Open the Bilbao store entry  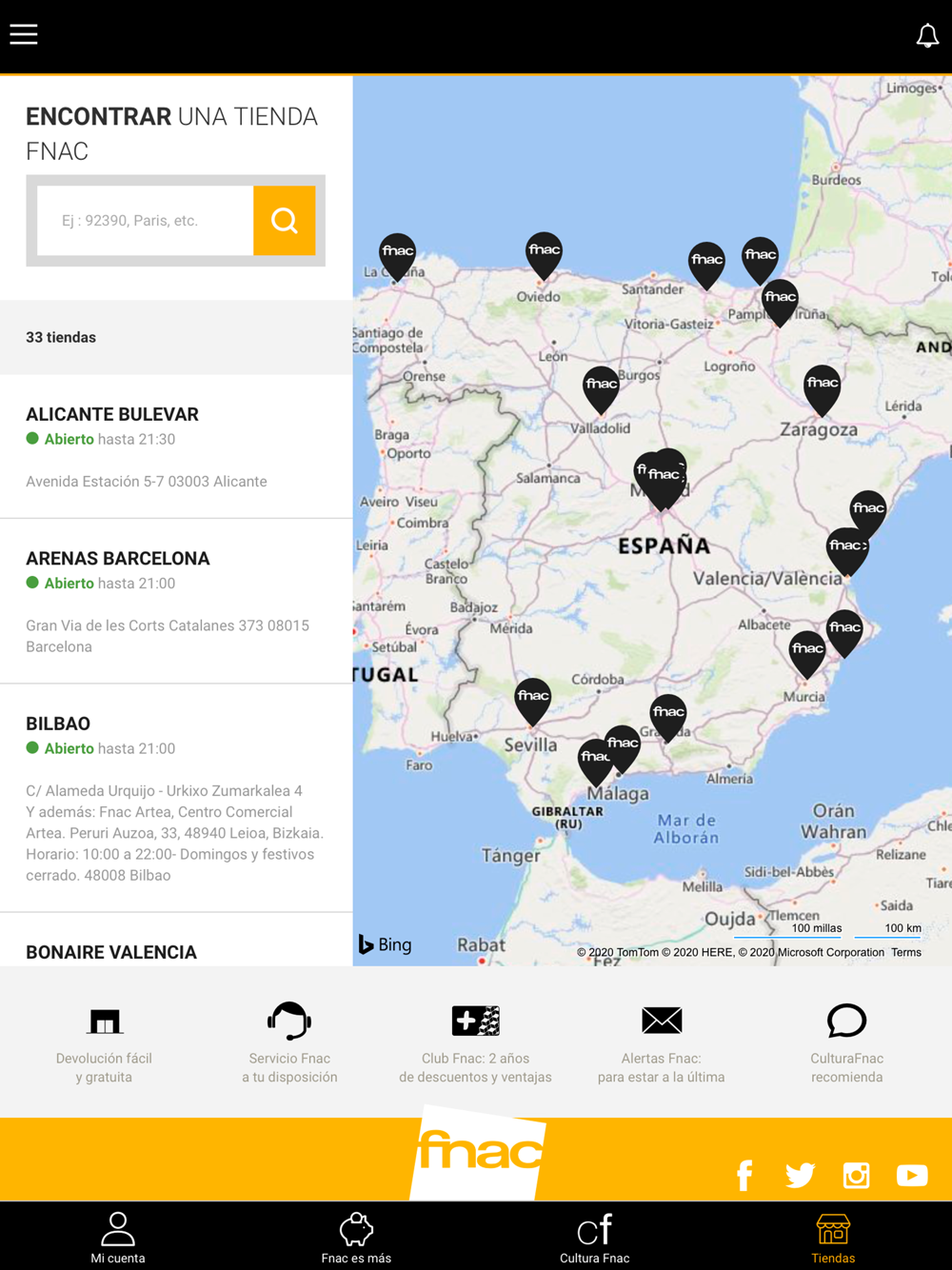pyautogui.click(x=176, y=798)
